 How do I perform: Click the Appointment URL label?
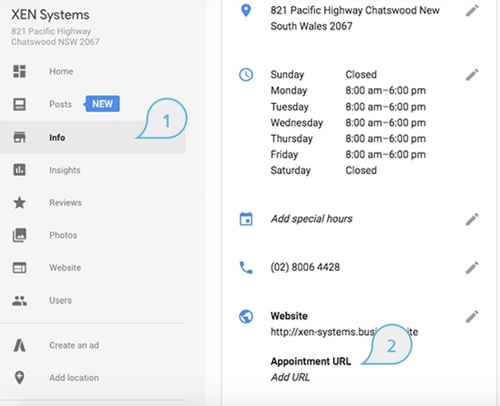click(311, 361)
